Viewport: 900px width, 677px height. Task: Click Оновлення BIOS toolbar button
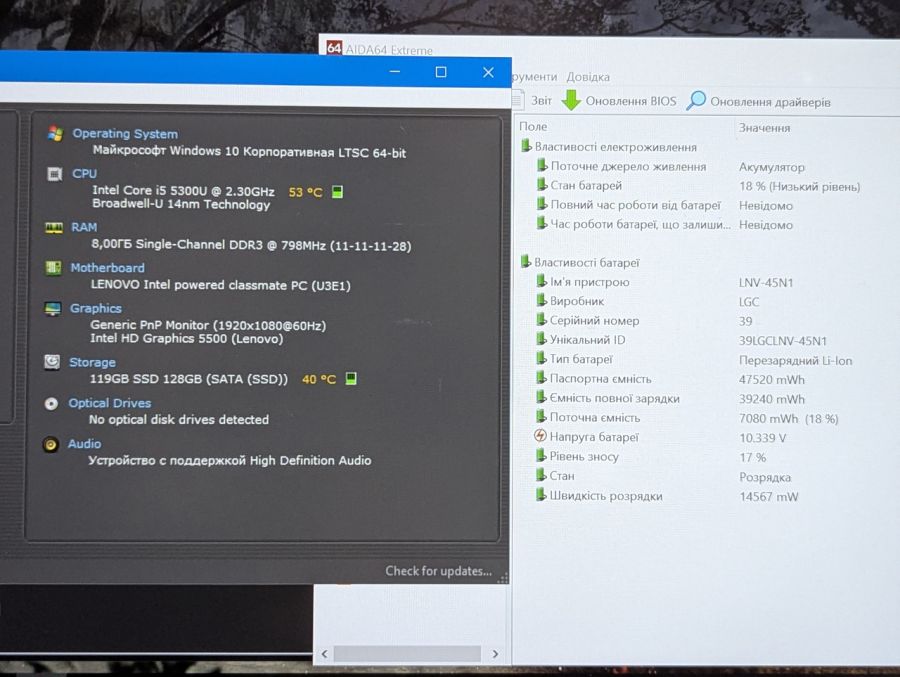click(619, 100)
